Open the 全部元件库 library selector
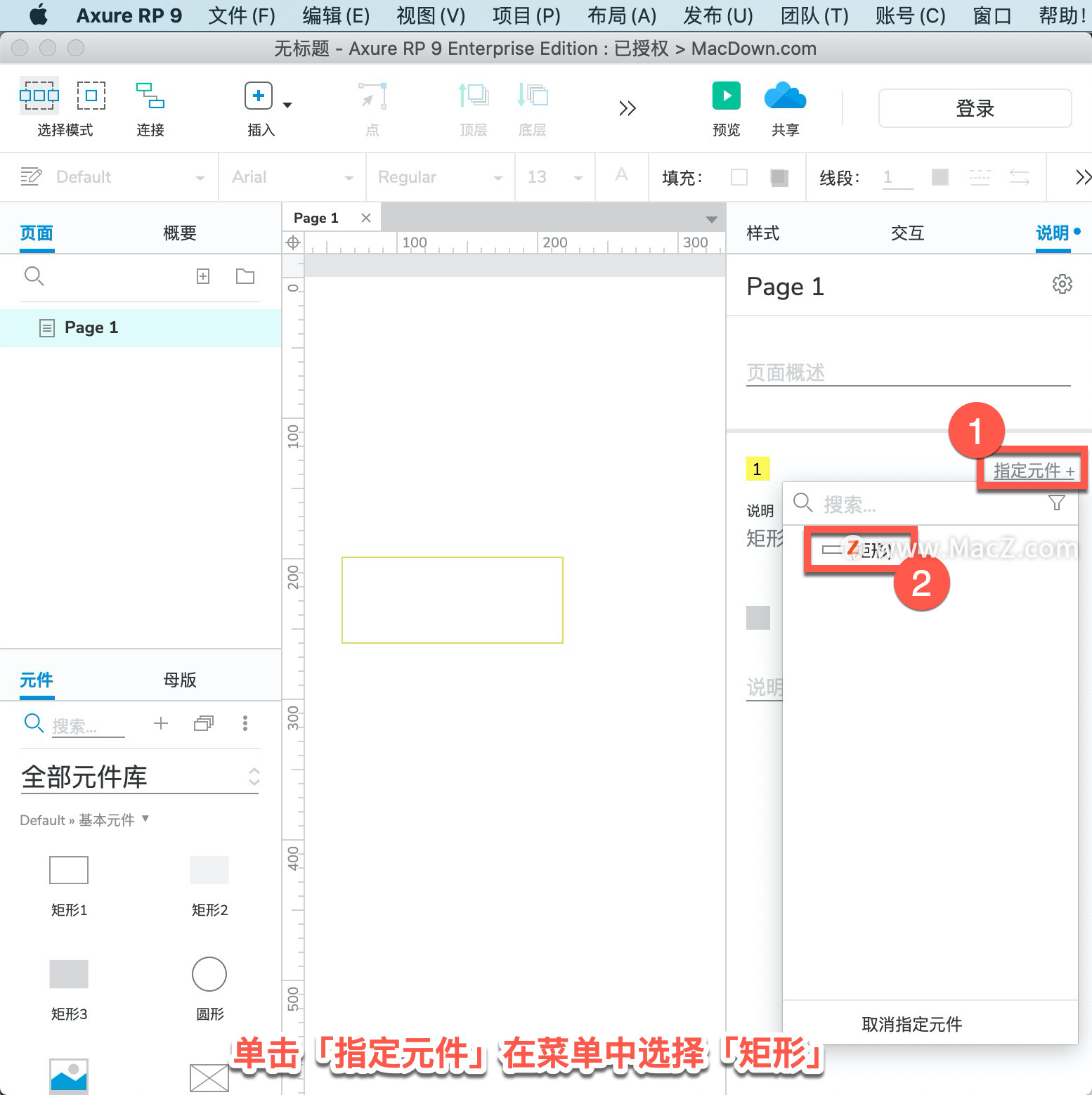 click(141, 777)
